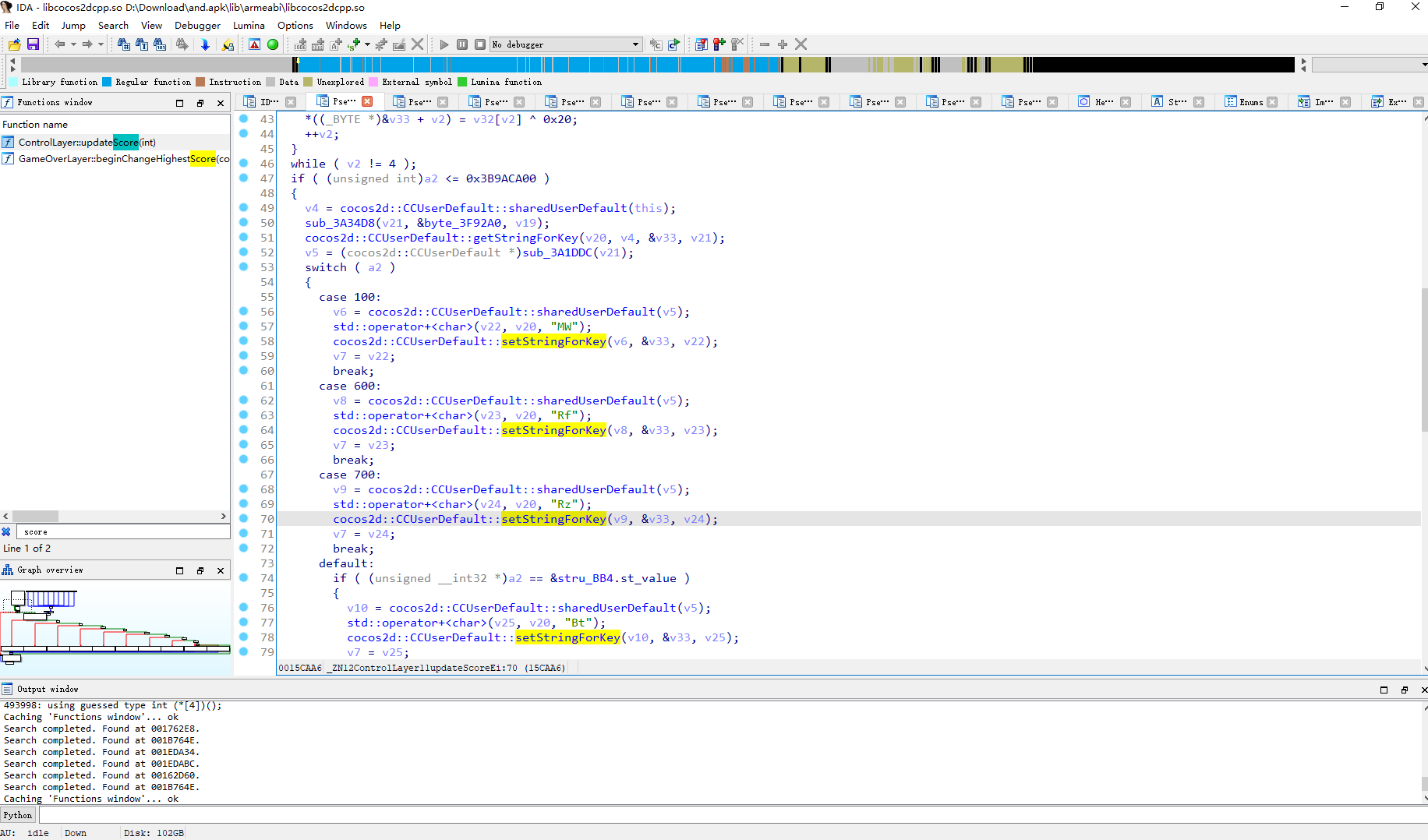The width and height of the screenshot is (1428, 840).
Task: Click the green plus breakpoint icon
Action: click(x=719, y=44)
